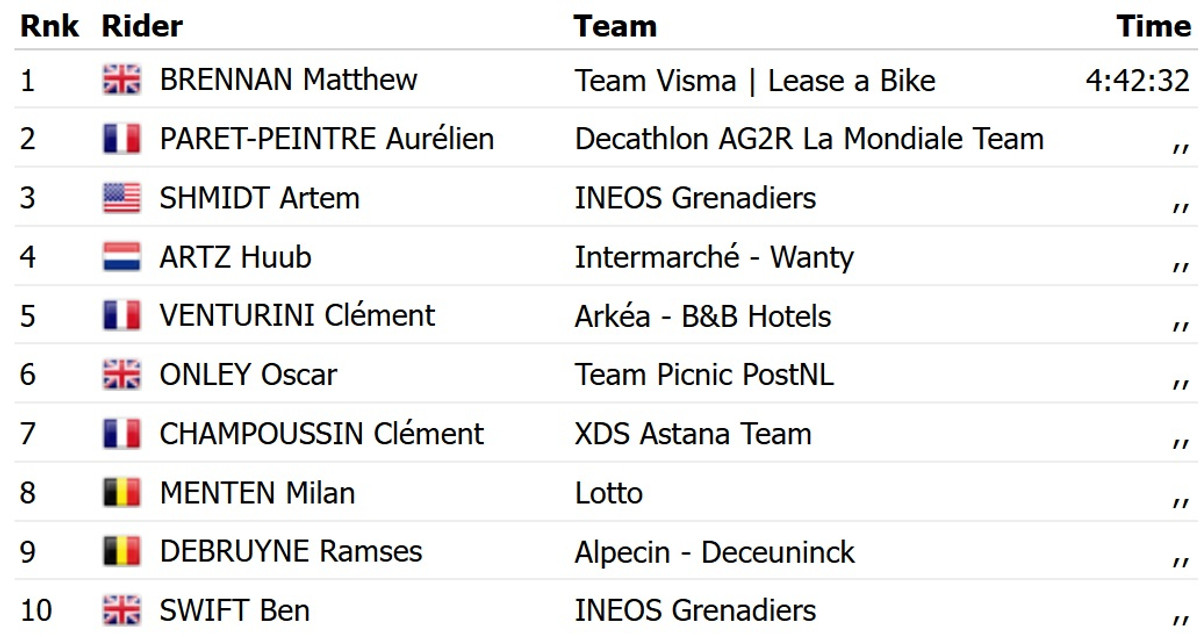Click the Belgian flag next to DEBRUYNE Ramses
The image size is (1200, 637).
tap(121, 551)
